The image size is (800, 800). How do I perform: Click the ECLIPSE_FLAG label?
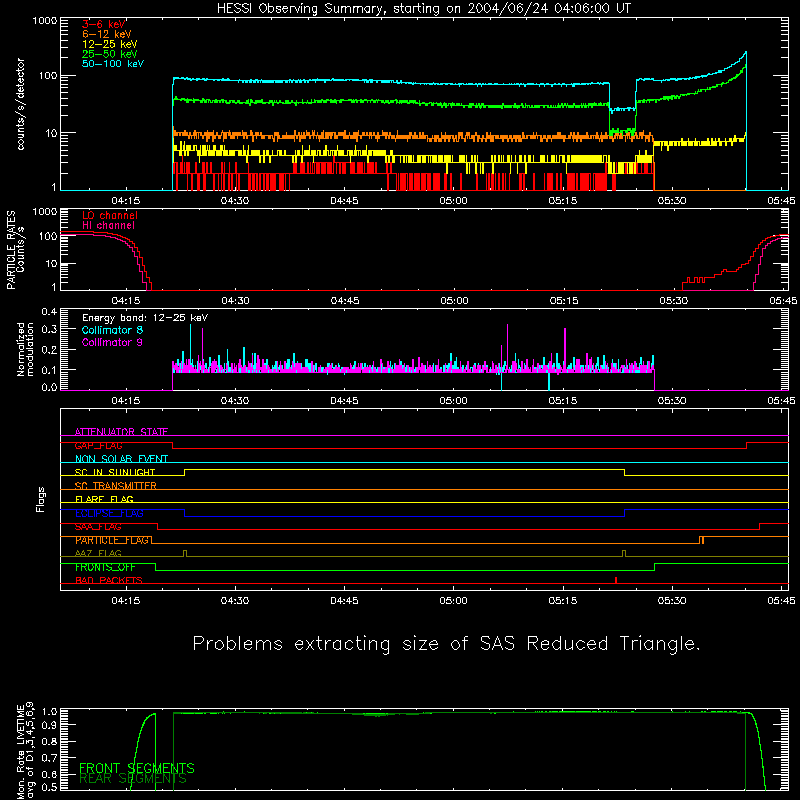[x=109, y=513]
